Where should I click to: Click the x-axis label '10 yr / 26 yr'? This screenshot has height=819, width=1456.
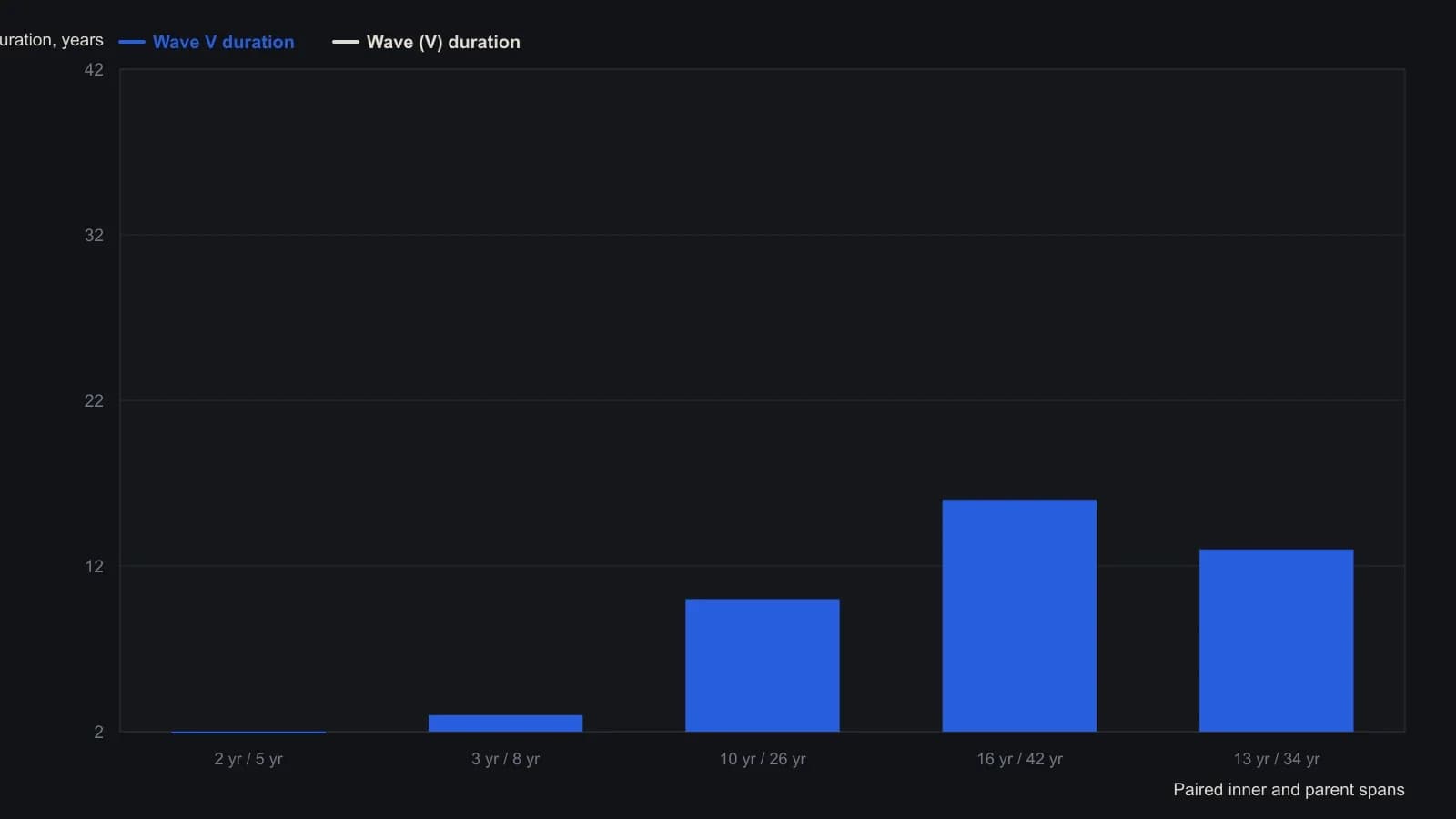pos(763,759)
